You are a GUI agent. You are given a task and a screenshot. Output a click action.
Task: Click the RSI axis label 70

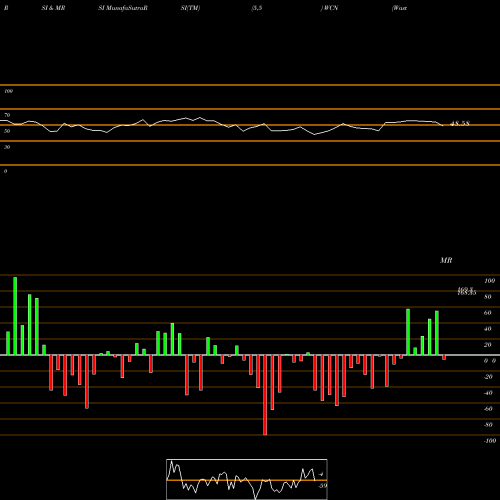pyautogui.click(x=7, y=115)
